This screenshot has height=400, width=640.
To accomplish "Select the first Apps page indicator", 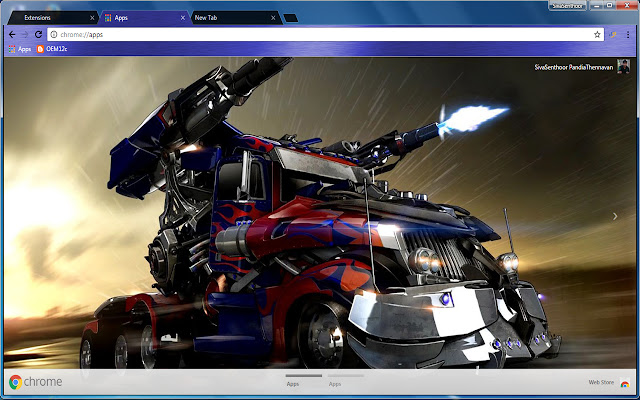I will 304,380.
